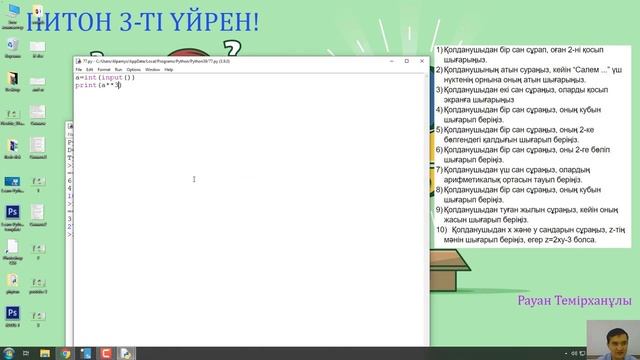Click the code line 'print(a**3'

click(x=98, y=85)
